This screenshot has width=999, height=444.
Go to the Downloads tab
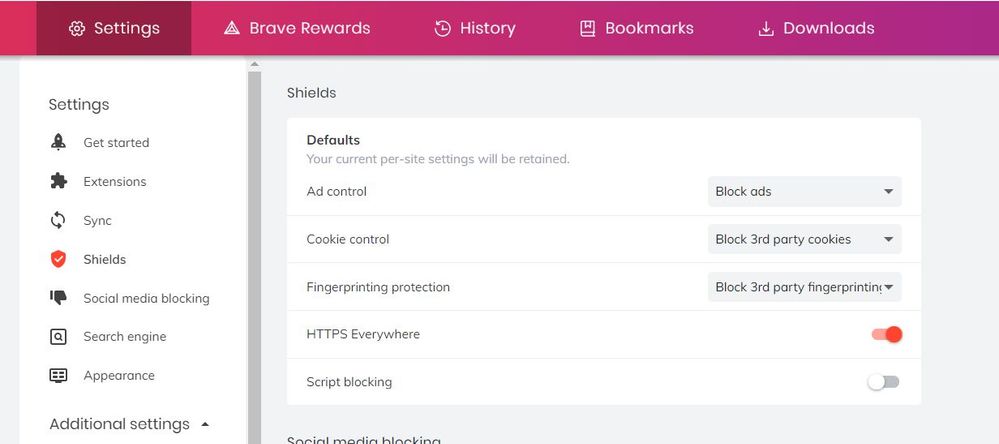pyautogui.click(x=816, y=28)
